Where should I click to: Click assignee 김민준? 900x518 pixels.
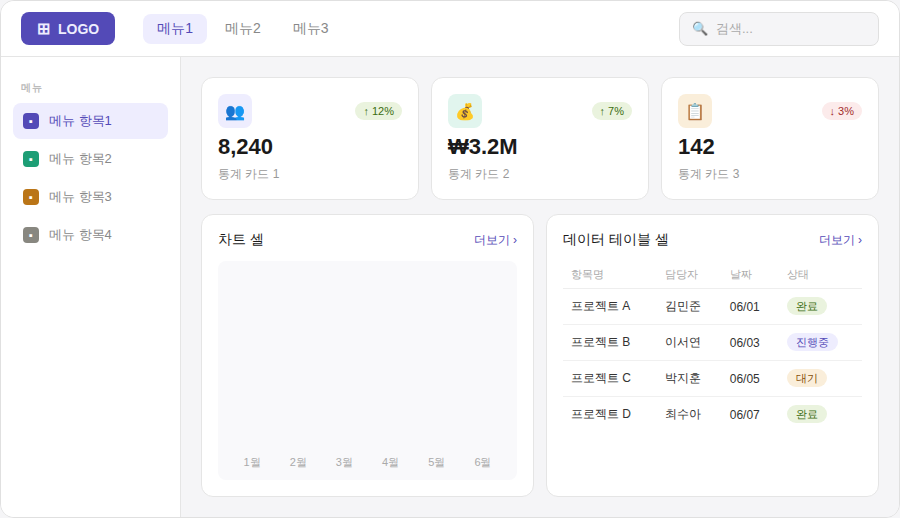pos(682,307)
